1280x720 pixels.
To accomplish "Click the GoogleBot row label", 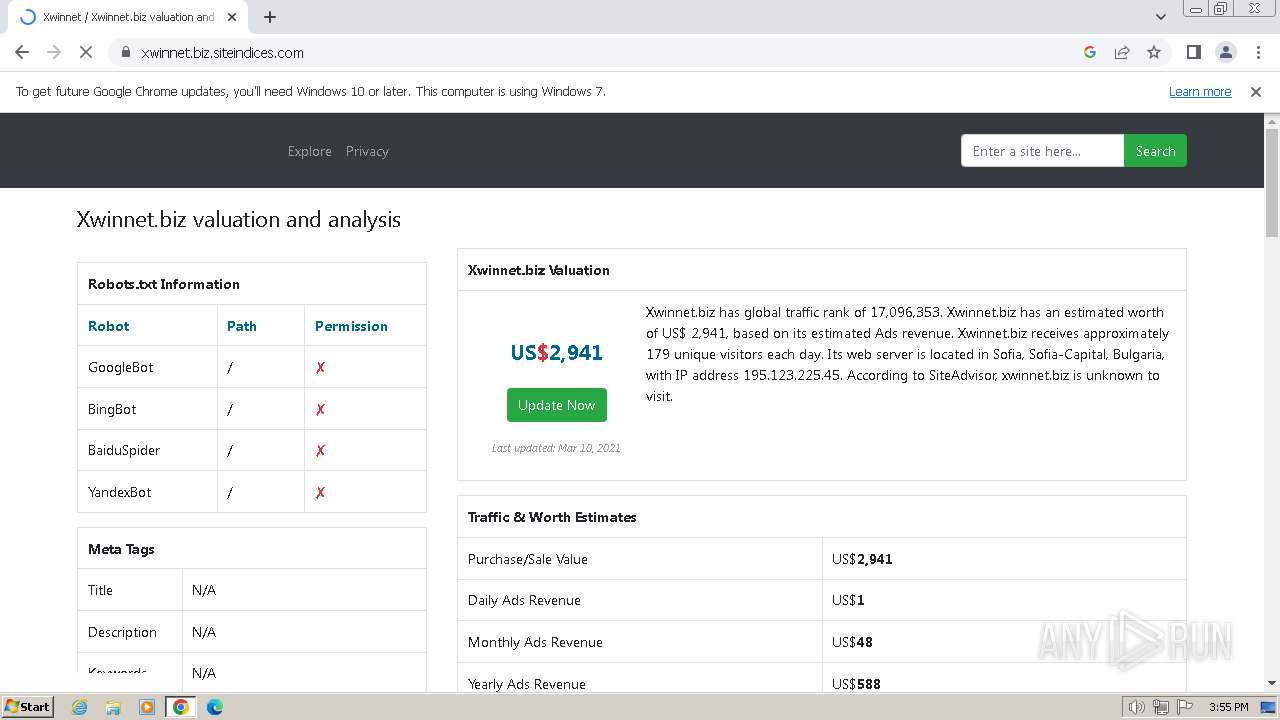I will [121, 367].
